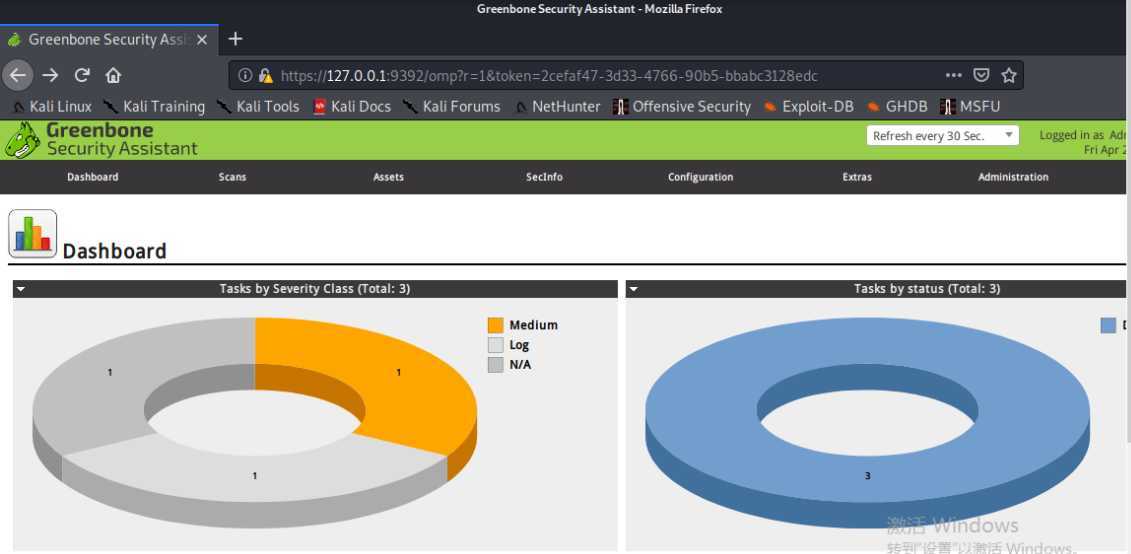Save the page to Pocket
This screenshot has height=554, width=1131.
981,75
